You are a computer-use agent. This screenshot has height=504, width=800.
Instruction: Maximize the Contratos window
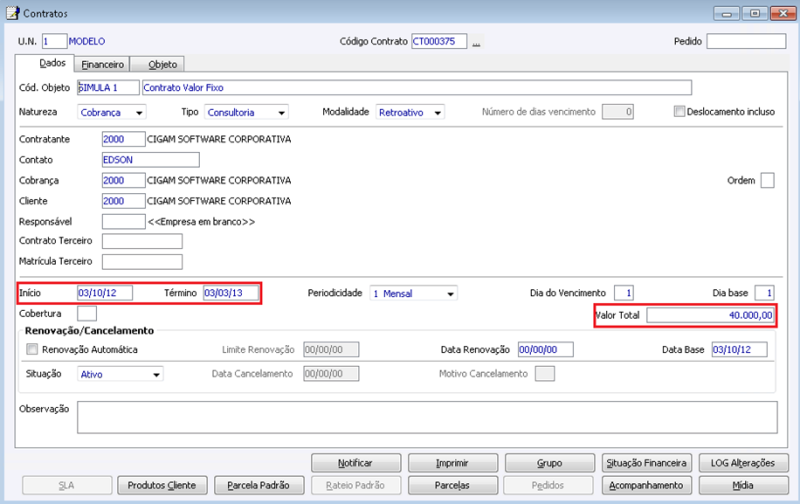[x=755, y=13]
